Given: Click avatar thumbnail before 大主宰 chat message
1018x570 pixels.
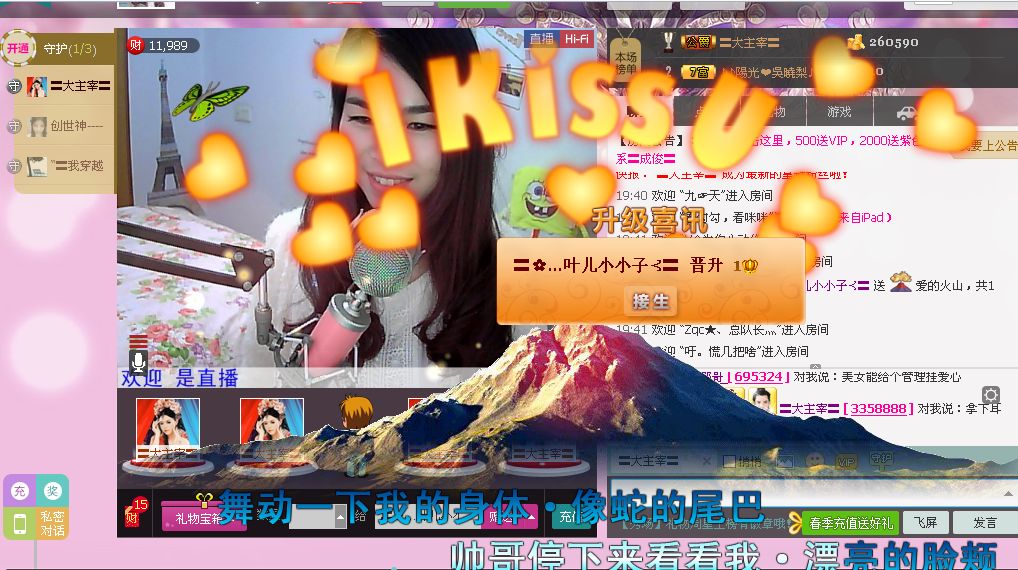Looking at the screenshot, I should pyautogui.click(x=762, y=401).
